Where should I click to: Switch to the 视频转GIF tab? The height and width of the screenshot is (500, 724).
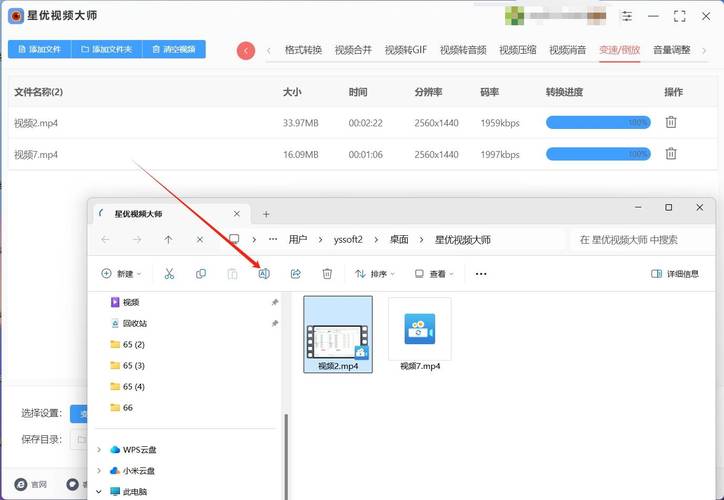click(x=406, y=50)
